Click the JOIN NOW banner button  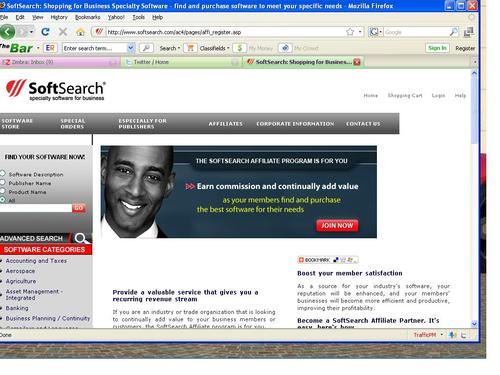[x=337, y=226]
